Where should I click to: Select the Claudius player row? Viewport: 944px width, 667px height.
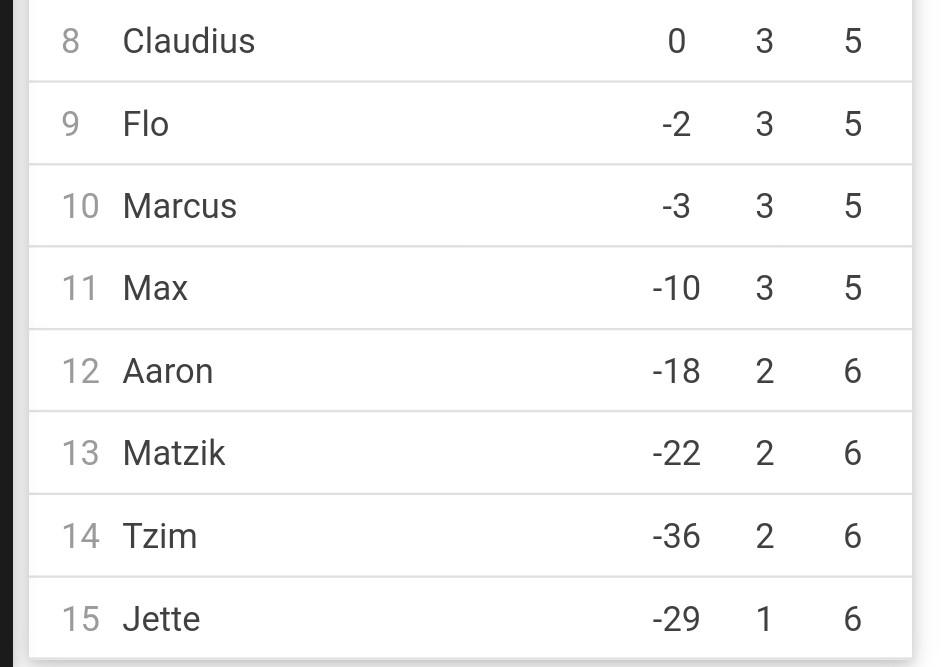point(470,41)
